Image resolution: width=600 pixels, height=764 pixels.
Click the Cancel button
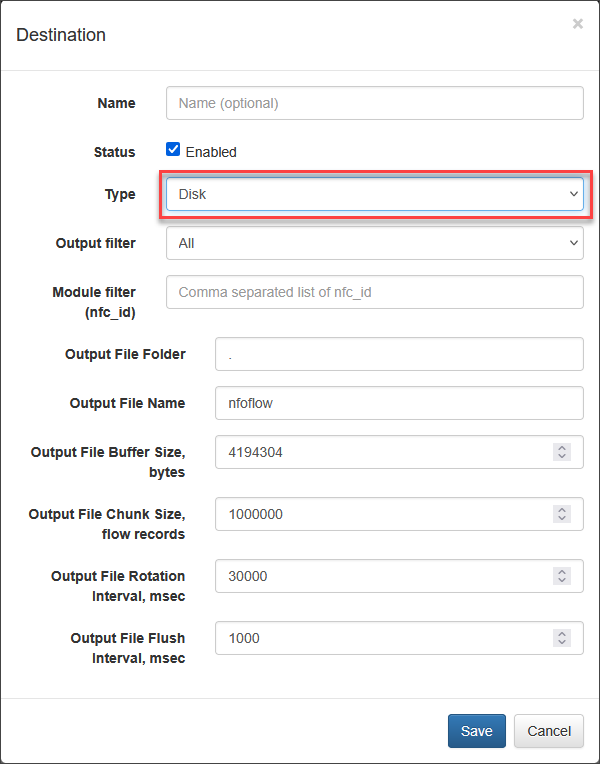[549, 731]
